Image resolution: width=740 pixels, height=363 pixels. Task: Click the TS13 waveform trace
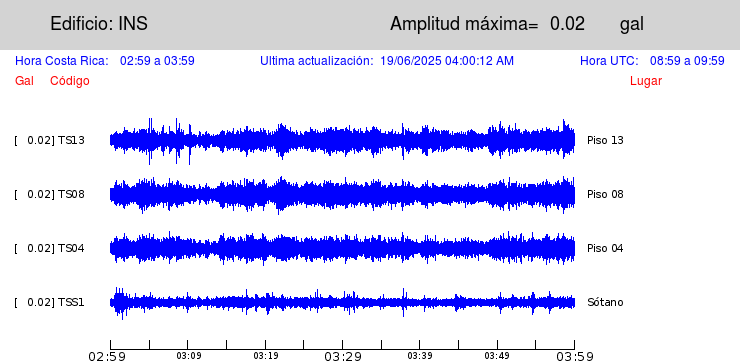click(x=342, y=141)
